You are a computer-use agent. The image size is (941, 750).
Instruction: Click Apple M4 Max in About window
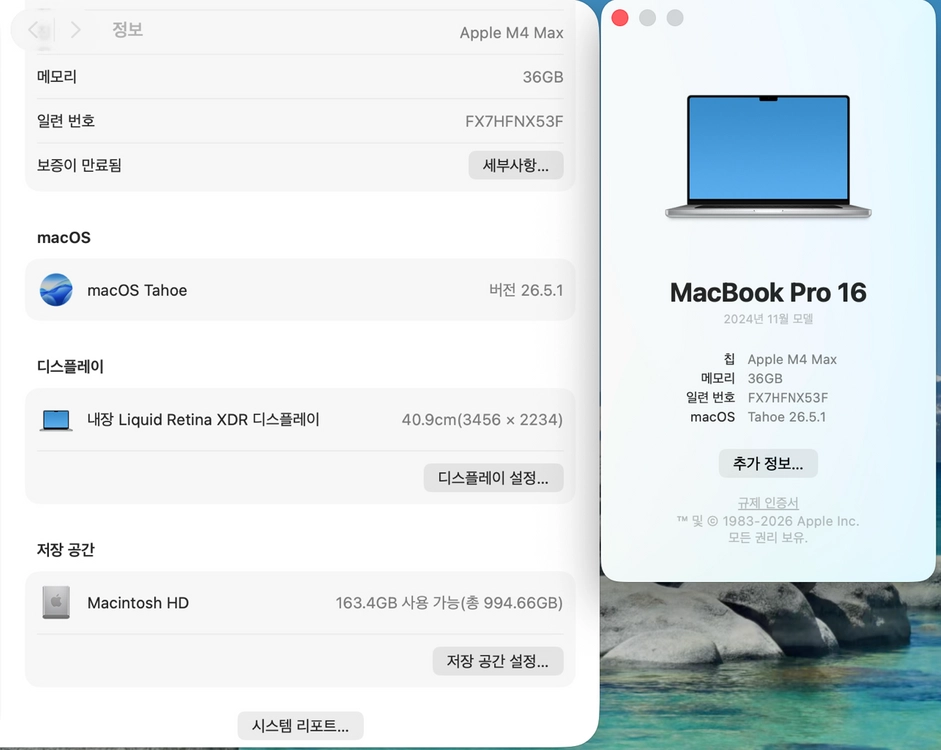[x=792, y=359]
